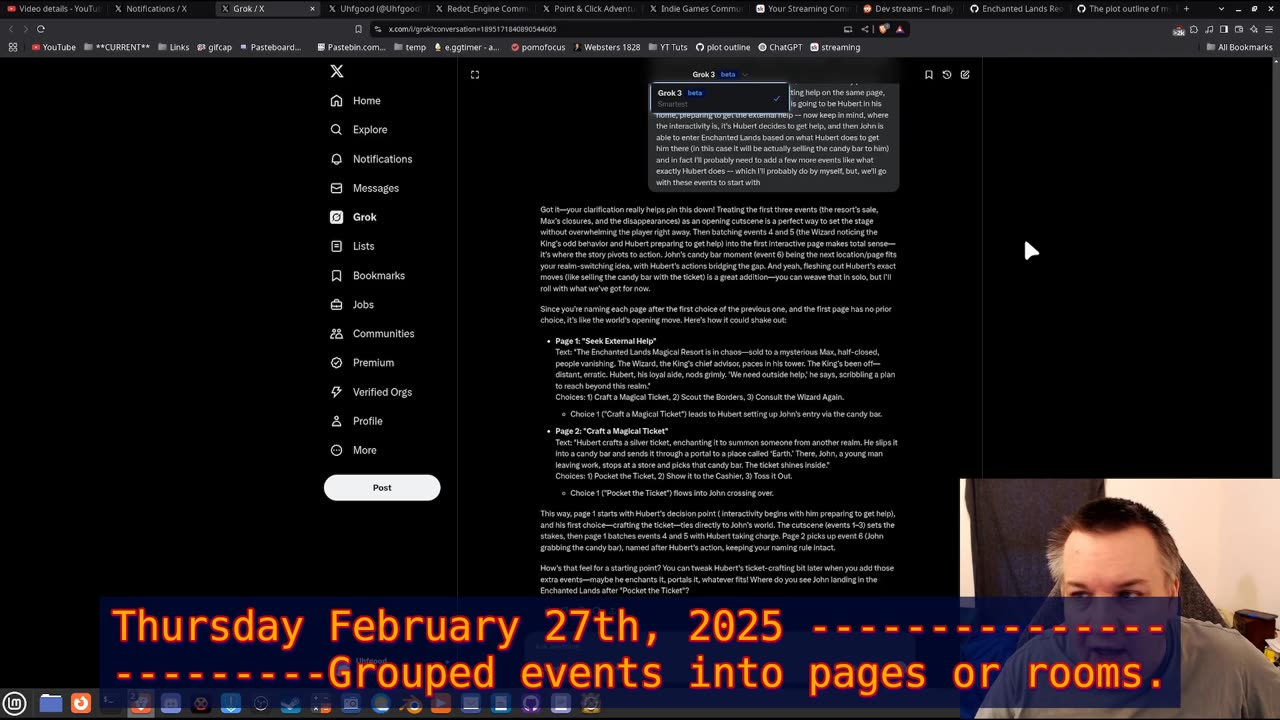Screen dimensions: 1280x720
Task: Open Calculator from the taskbar
Action: 320,703
